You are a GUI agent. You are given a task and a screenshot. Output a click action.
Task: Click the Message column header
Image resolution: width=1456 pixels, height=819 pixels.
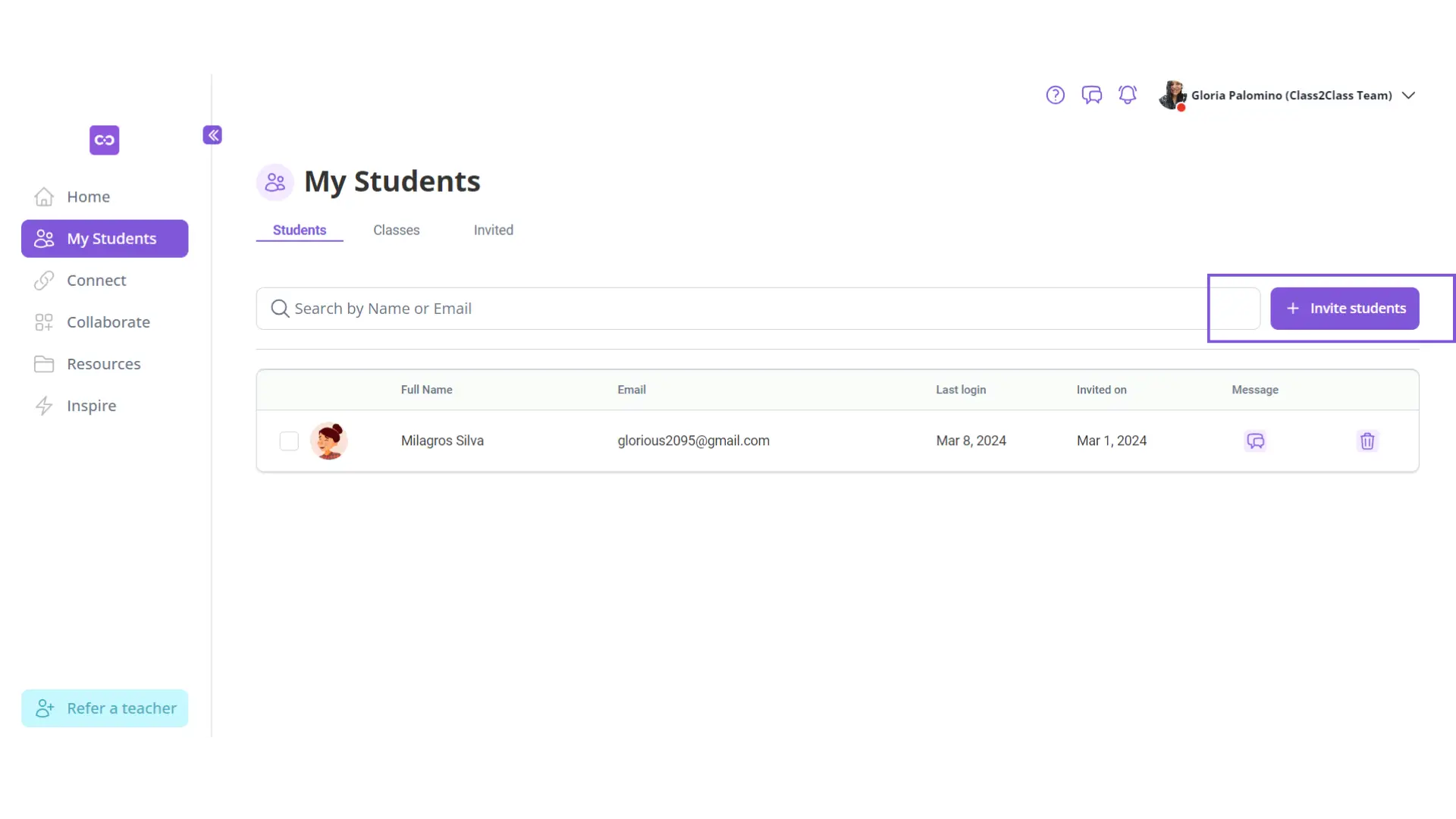coord(1255,390)
